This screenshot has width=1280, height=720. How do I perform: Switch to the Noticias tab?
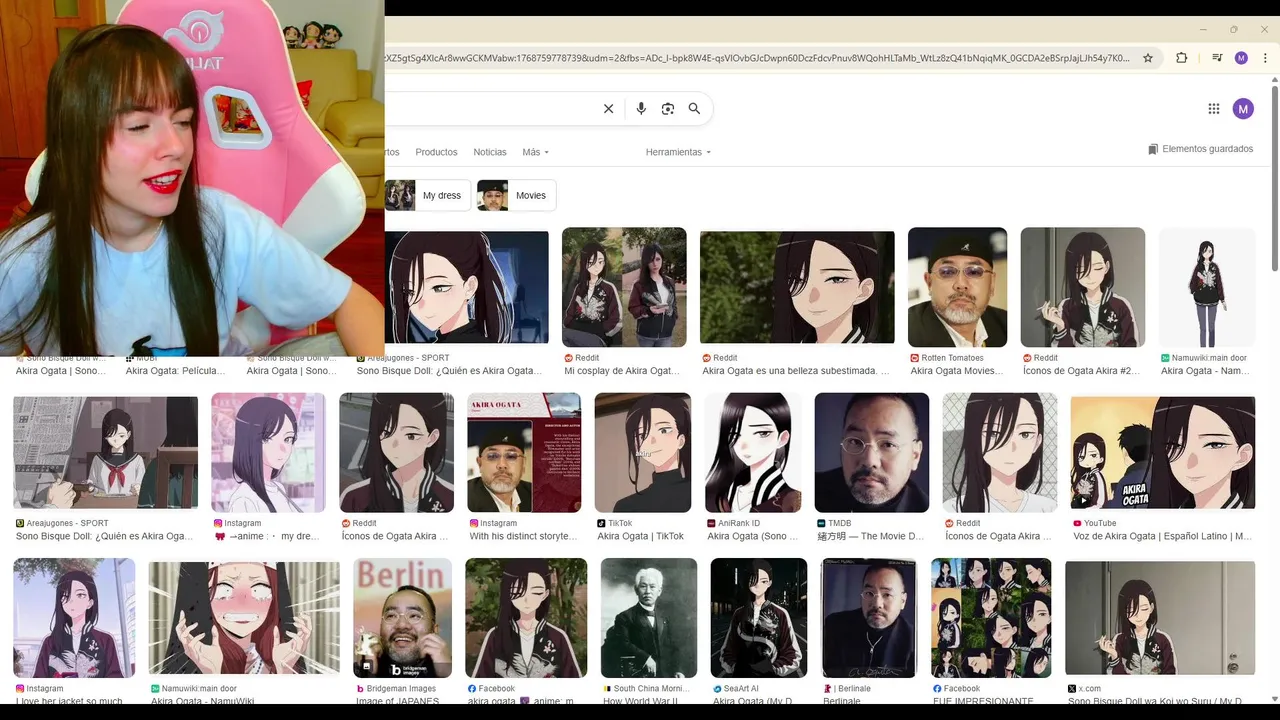click(490, 152)
